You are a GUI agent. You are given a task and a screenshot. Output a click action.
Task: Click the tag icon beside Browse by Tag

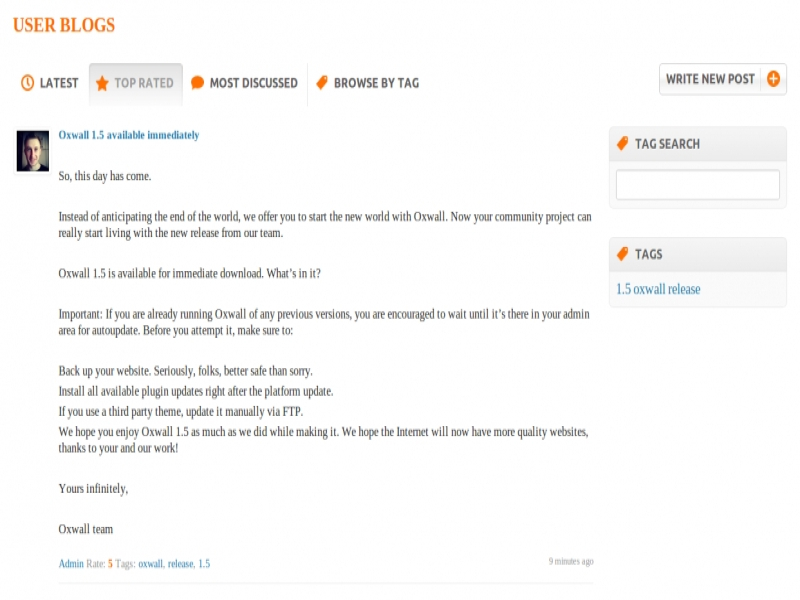[x=322, y=83]
